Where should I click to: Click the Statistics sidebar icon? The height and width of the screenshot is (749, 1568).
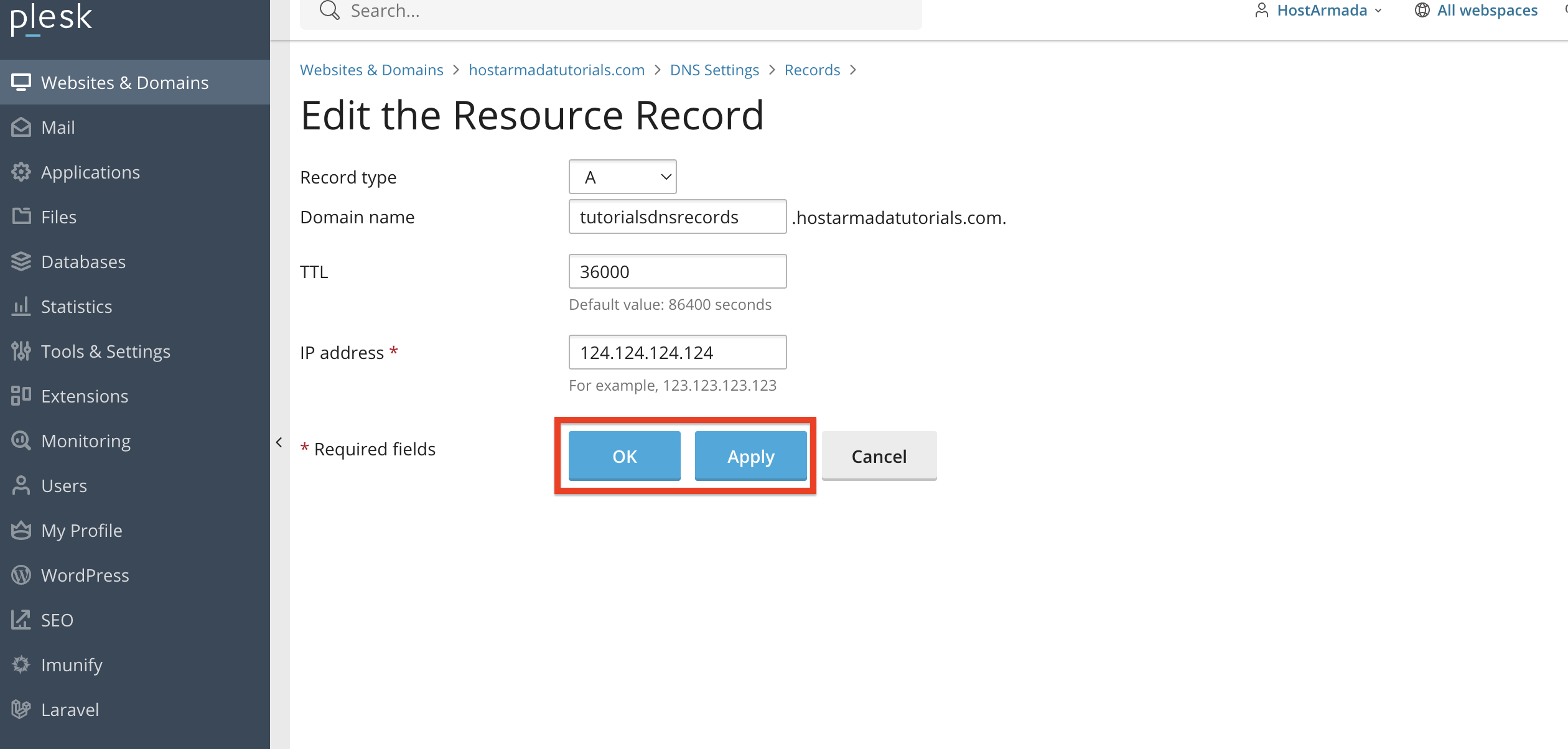tap(22, 306)
